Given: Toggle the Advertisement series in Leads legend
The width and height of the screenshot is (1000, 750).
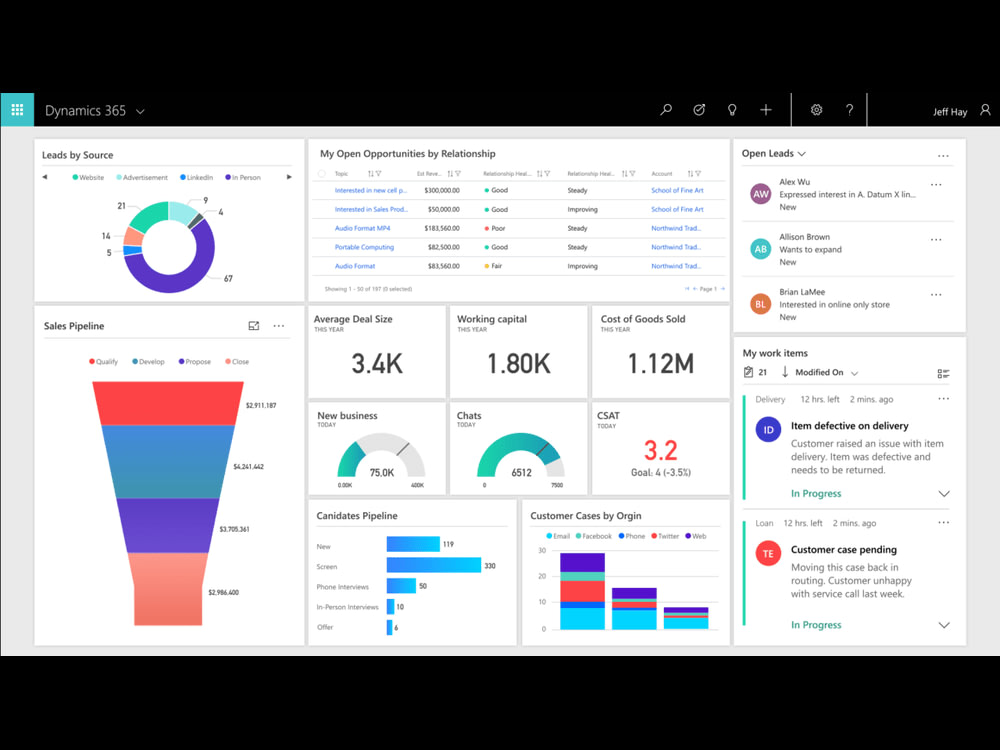Looking at the screenshot, I should 142,177.
